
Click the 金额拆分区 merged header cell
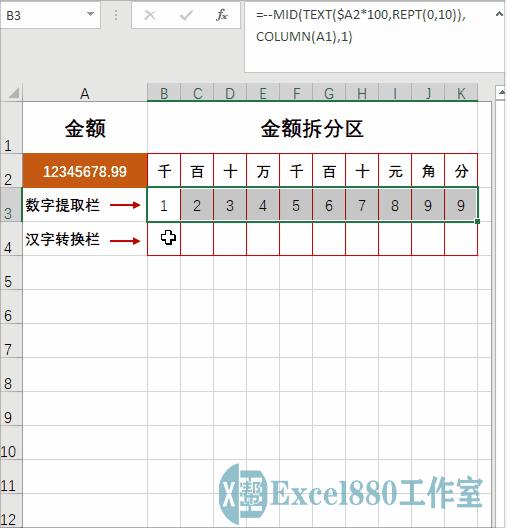tap(312, 128)
